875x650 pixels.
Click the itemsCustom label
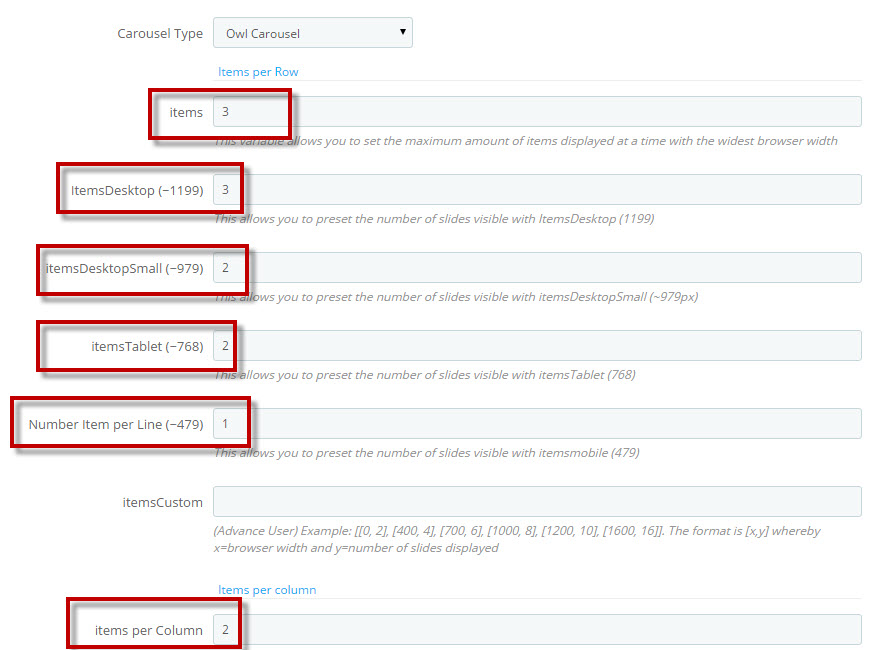tap(162, 502)
